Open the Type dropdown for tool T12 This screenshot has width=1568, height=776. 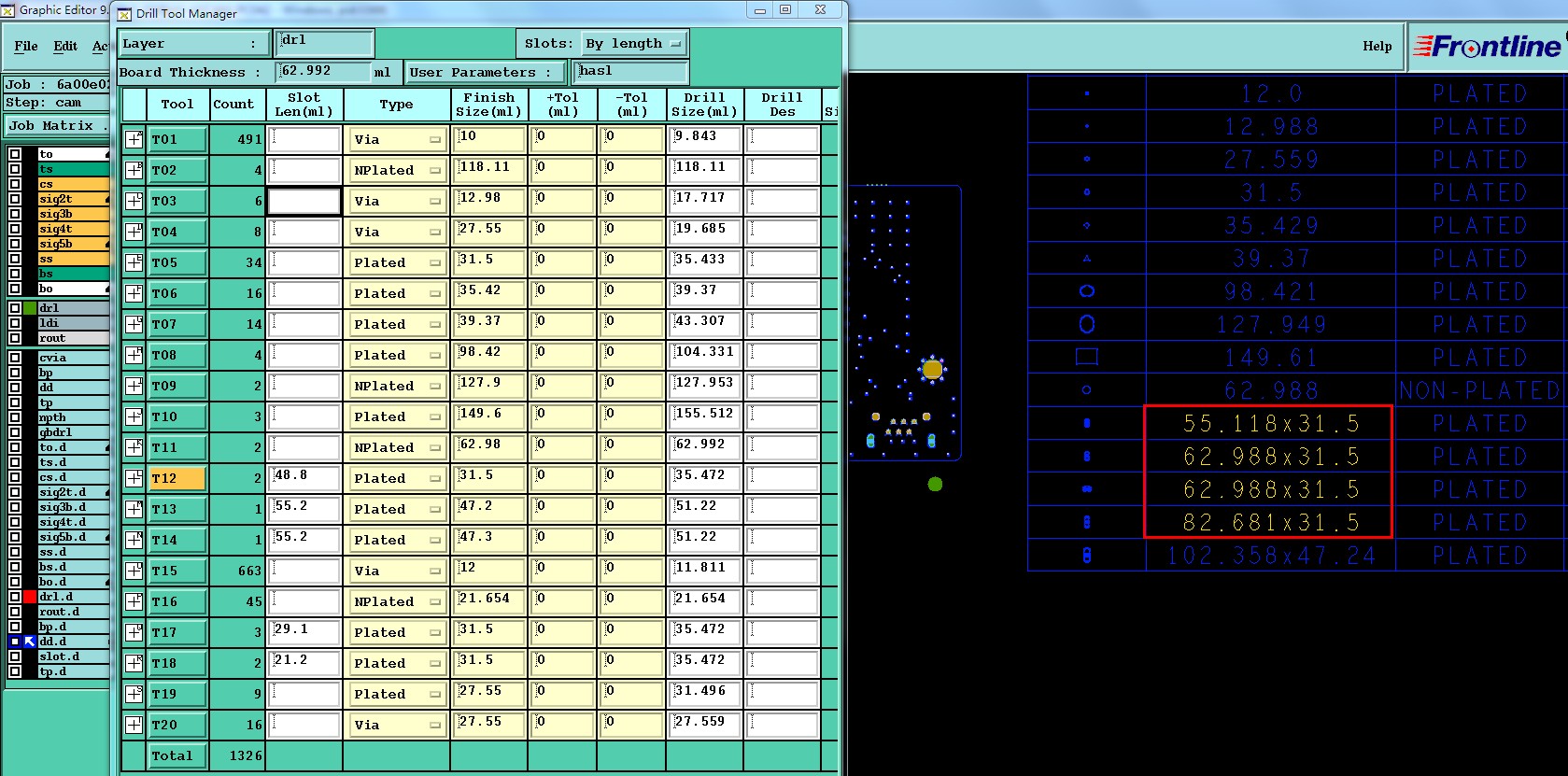pyautogui.click(x=397, y=478)
